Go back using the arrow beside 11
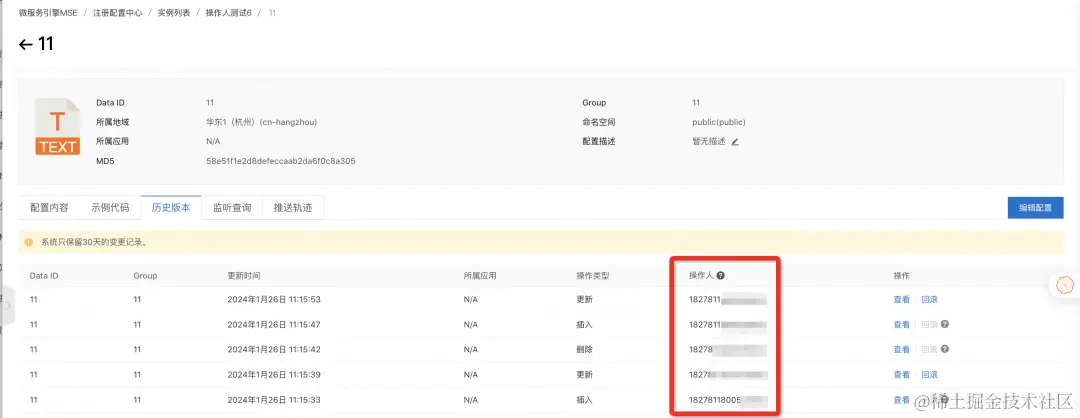1080x418 pixels. point(25,45)
